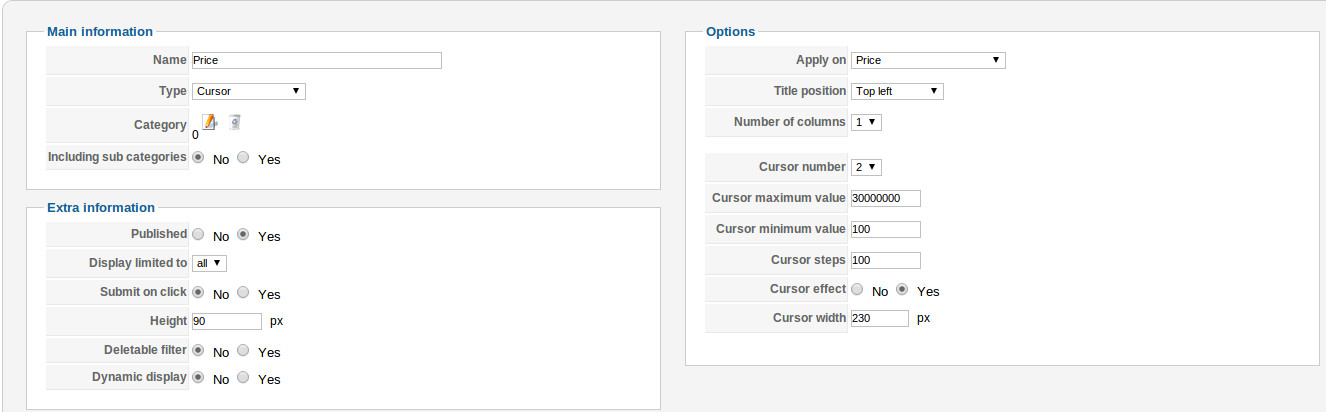Expand the Title position dropdown

pyautogui.click(x=897, y=91)
